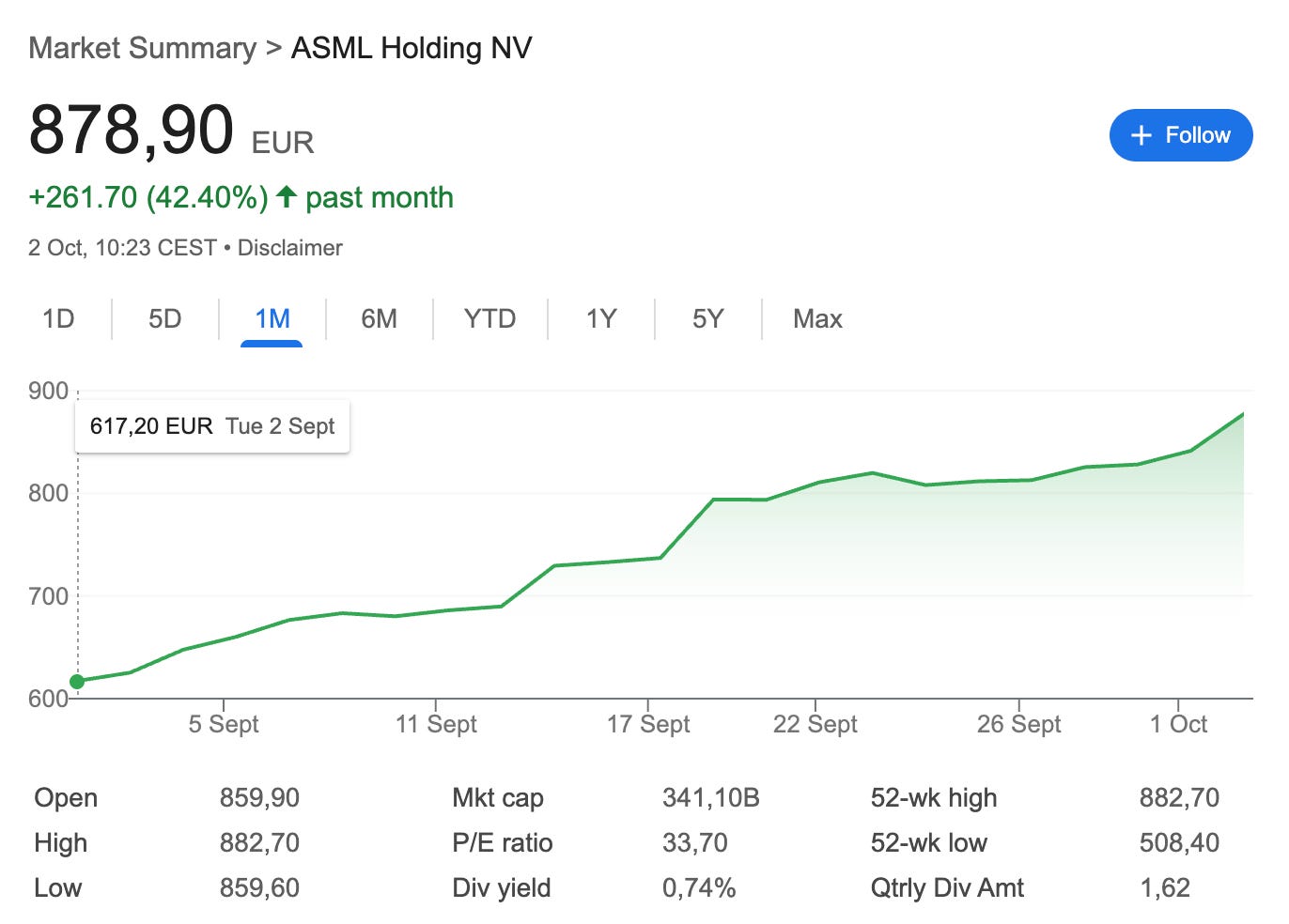Click the 878,90 price value
Screen dimensions: 1289x924
tap(131, 130)
